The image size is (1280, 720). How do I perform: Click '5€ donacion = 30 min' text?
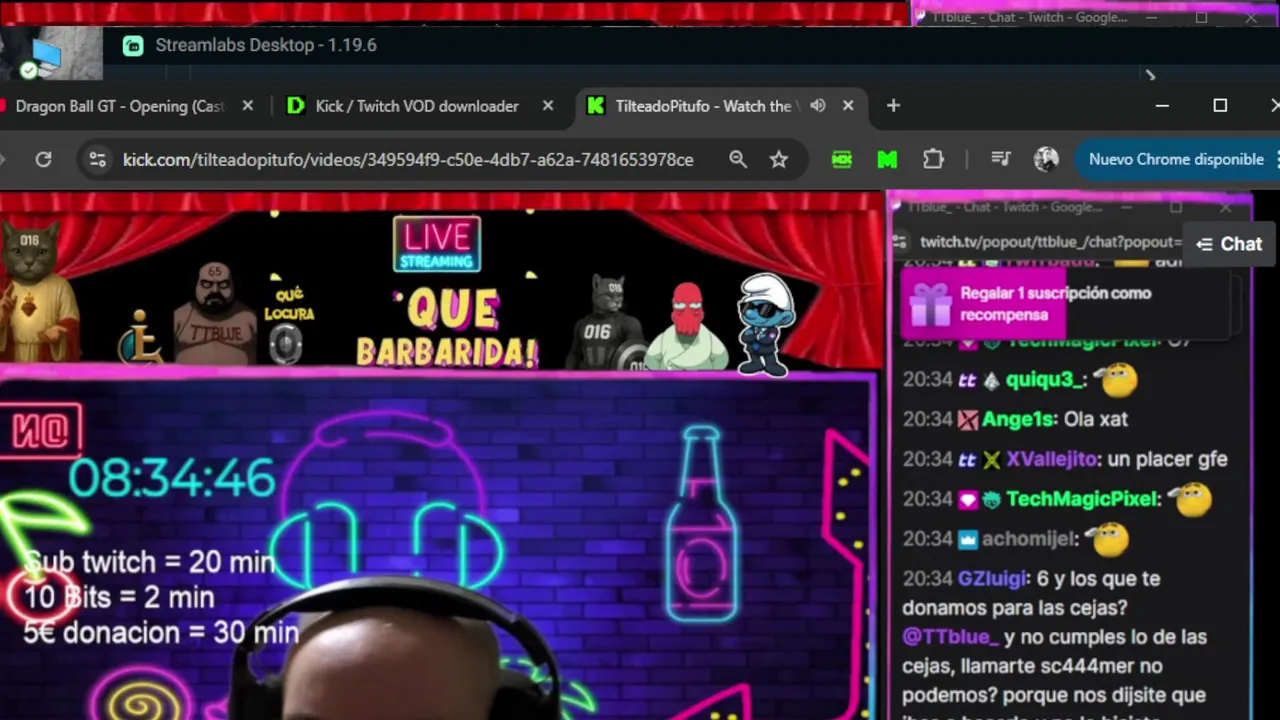coord(161,632)
